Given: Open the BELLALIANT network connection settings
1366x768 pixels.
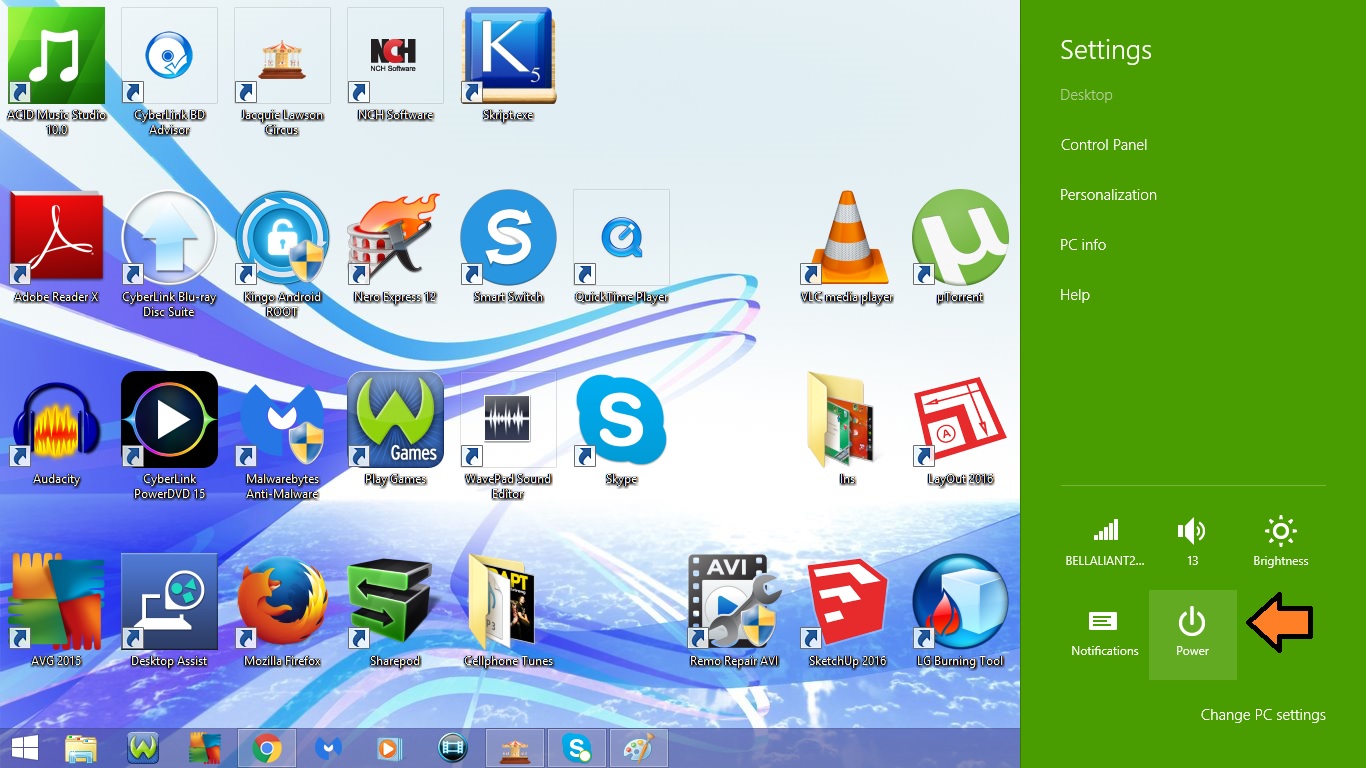Looking at the screenshot, I should [1105, 543].
